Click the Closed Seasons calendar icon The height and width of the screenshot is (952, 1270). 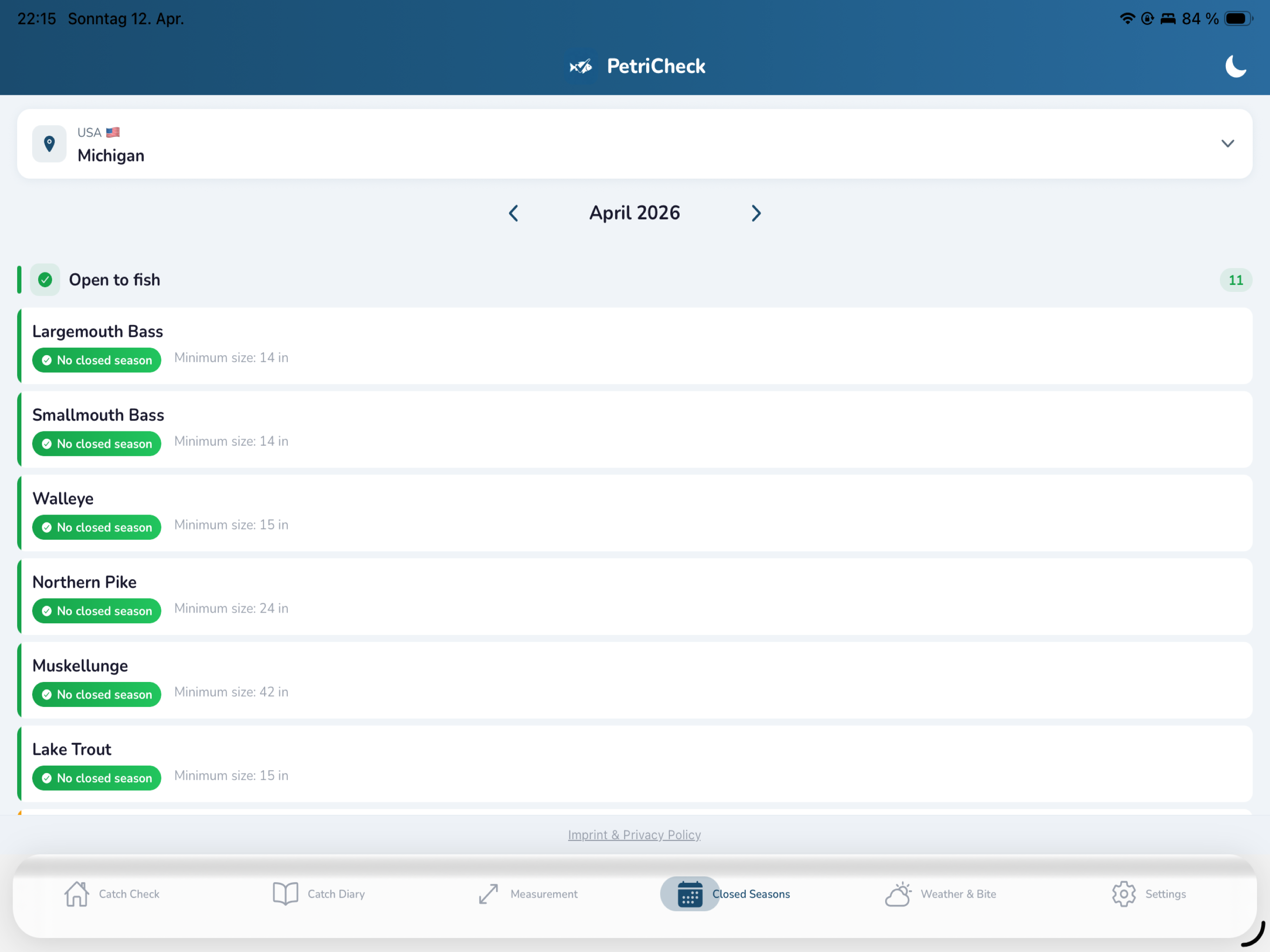point(690,894)
